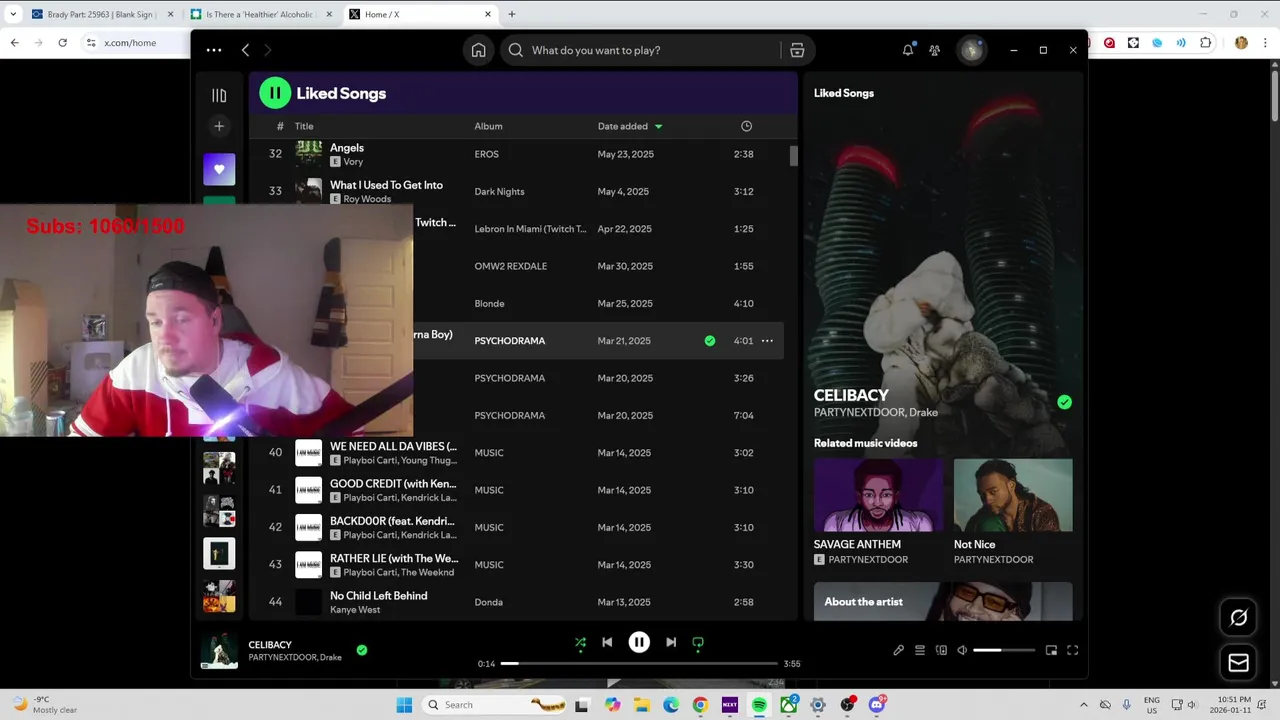Toggle shuffle in player controls
The height and width of the screenshot is (720, 1280).
coord(580,643)
